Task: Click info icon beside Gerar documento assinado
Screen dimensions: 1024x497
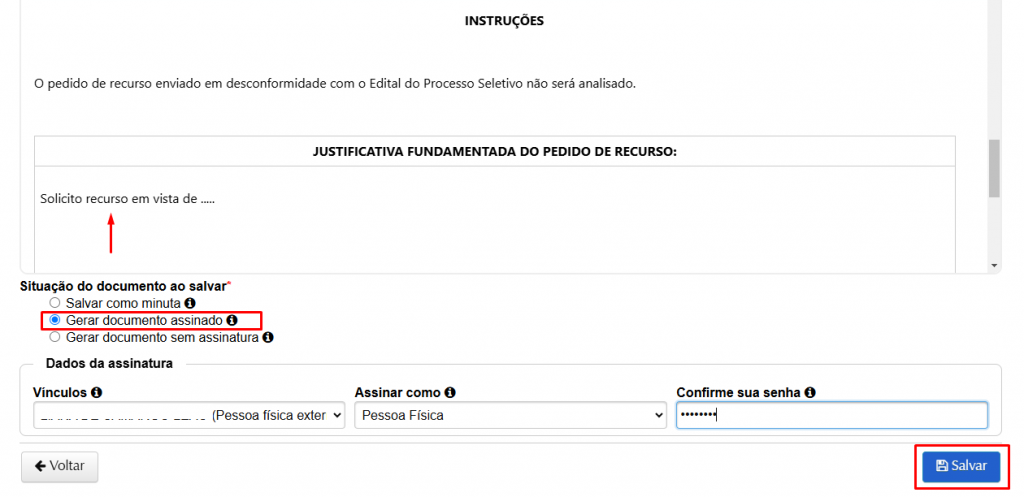Action: pyautogui.click(x=232, y=320)
